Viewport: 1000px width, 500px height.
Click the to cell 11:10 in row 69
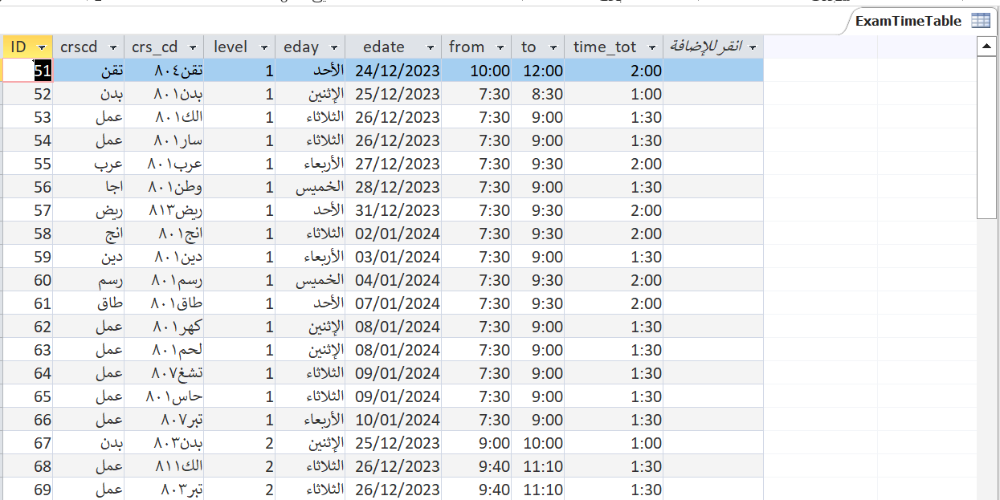[x=538, y=489]
